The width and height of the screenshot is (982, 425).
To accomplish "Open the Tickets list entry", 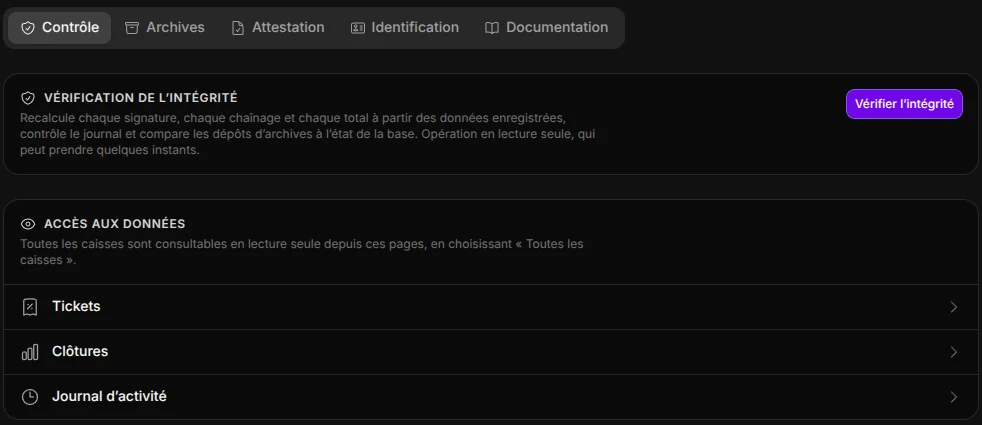I will coord(491,307).
